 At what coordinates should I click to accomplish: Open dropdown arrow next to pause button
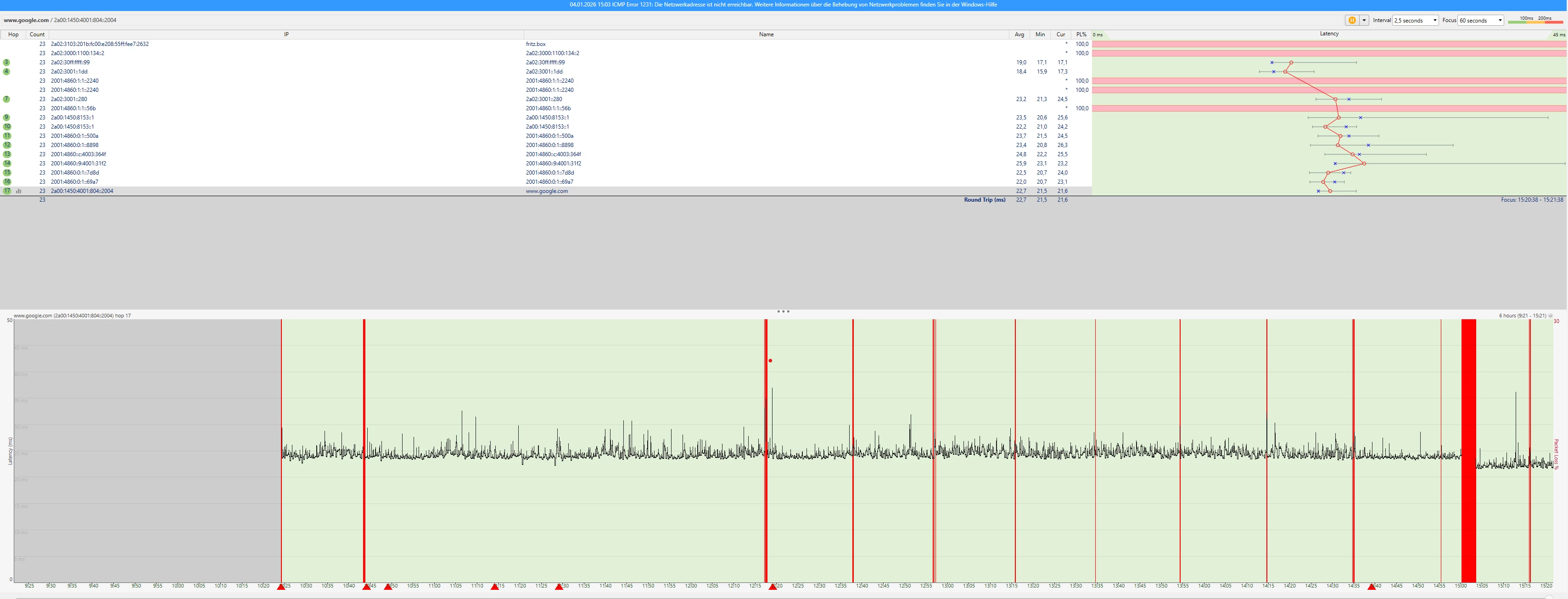[1364, 20]
